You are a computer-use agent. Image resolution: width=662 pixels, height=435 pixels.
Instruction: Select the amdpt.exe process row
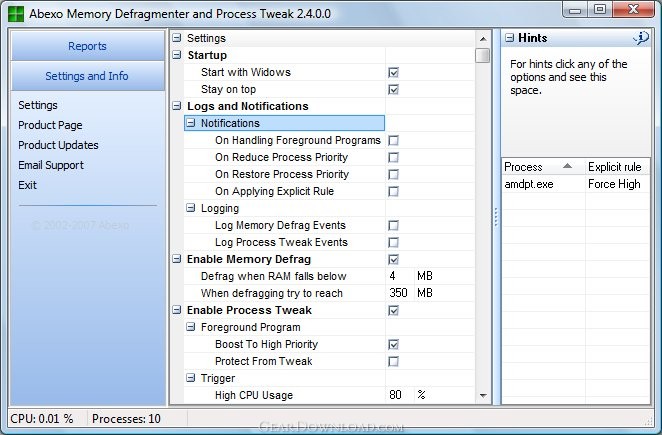click(x=576, y=184)
